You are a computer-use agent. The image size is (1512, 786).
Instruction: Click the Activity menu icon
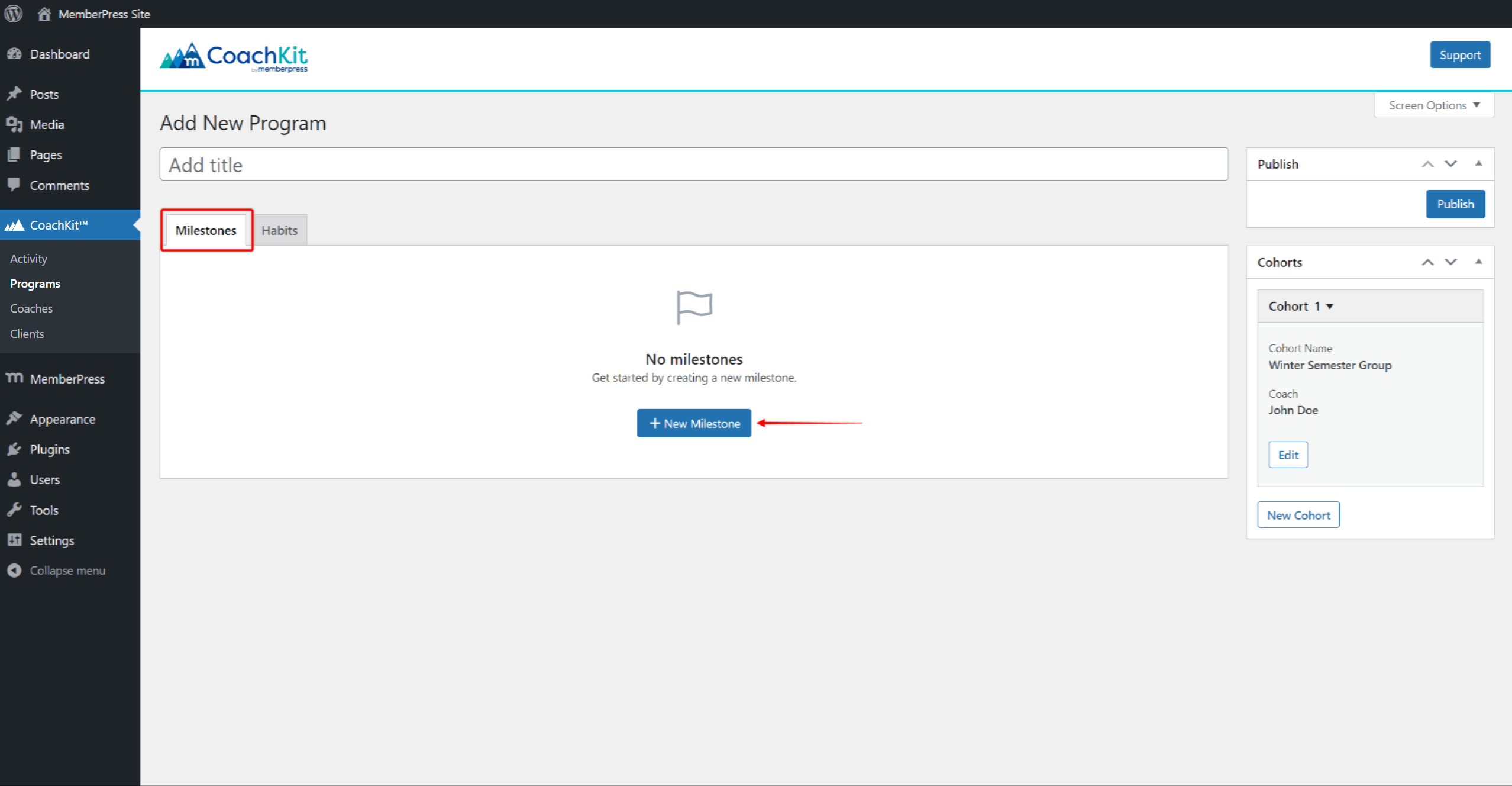[28, 258]
